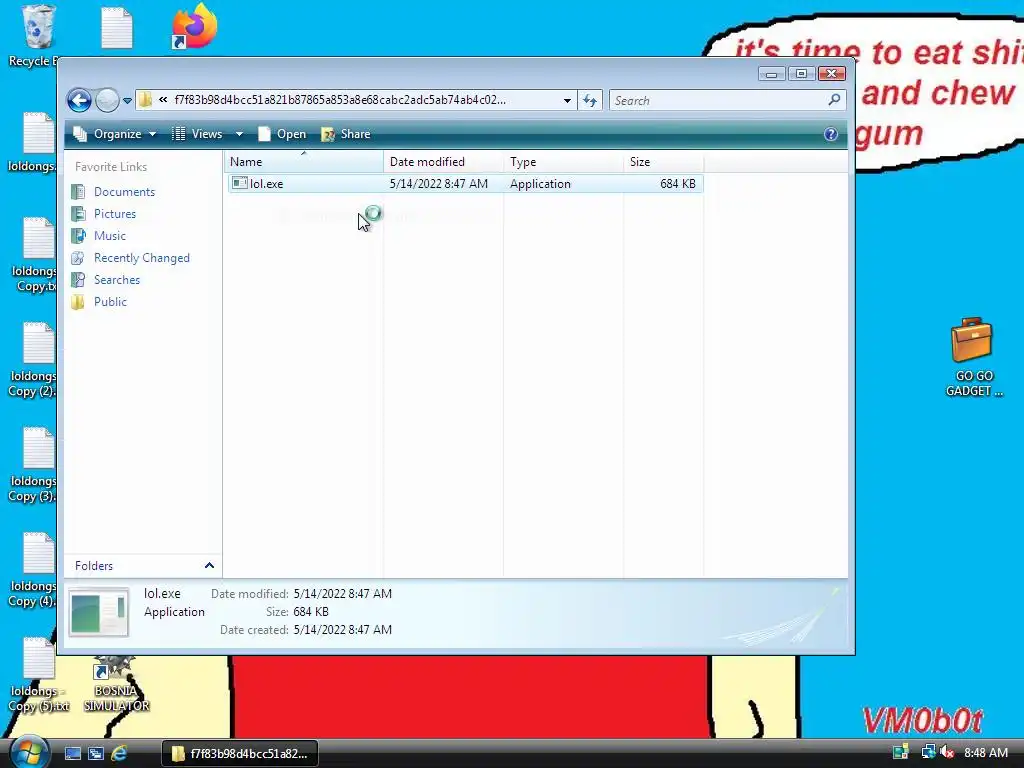Click the f7f83b98d4bcc51a82... taskbar button

click(240, 754)
